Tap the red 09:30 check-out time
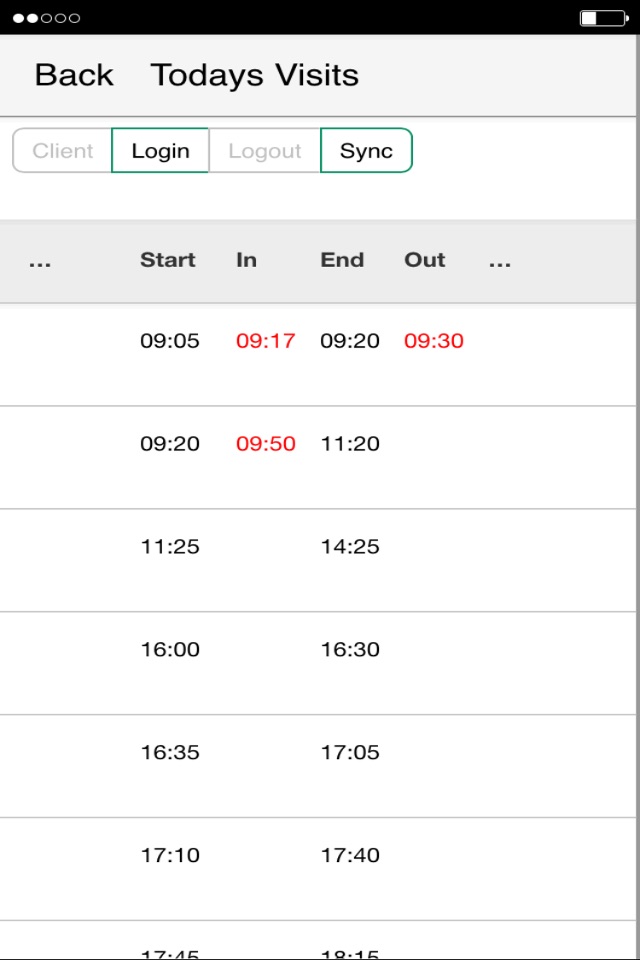This screenshot has width=640, height=960. [x=434, y=341]
